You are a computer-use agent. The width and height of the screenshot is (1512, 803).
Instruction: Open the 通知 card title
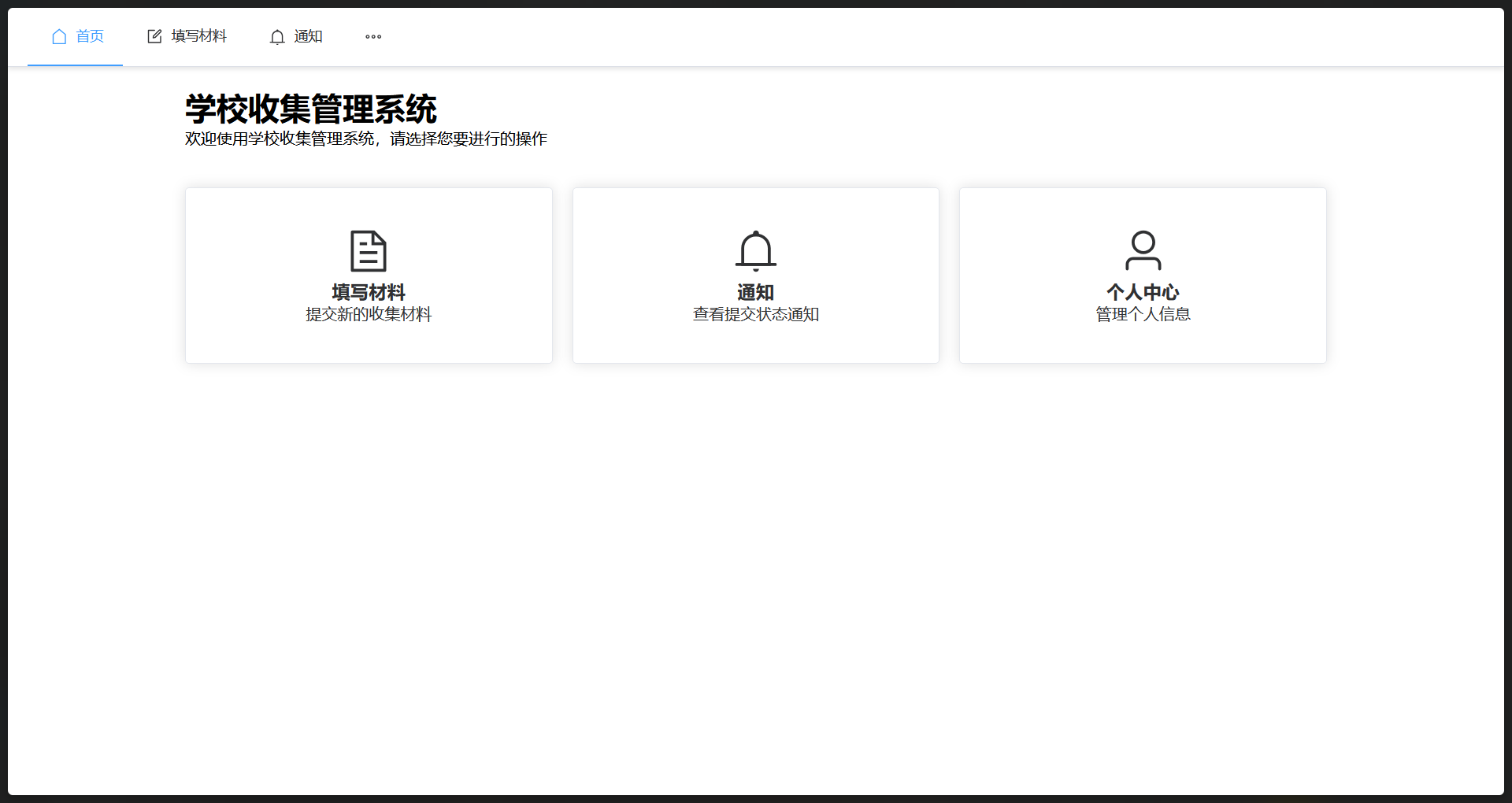coord(756,292)
